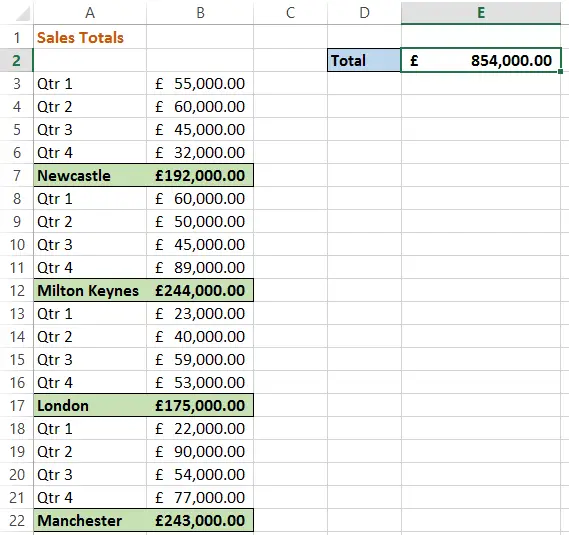Screen dimensions: 569x535
Task: Click the £192,000.00 Newcastle subtotal
Action: [200, 175]
